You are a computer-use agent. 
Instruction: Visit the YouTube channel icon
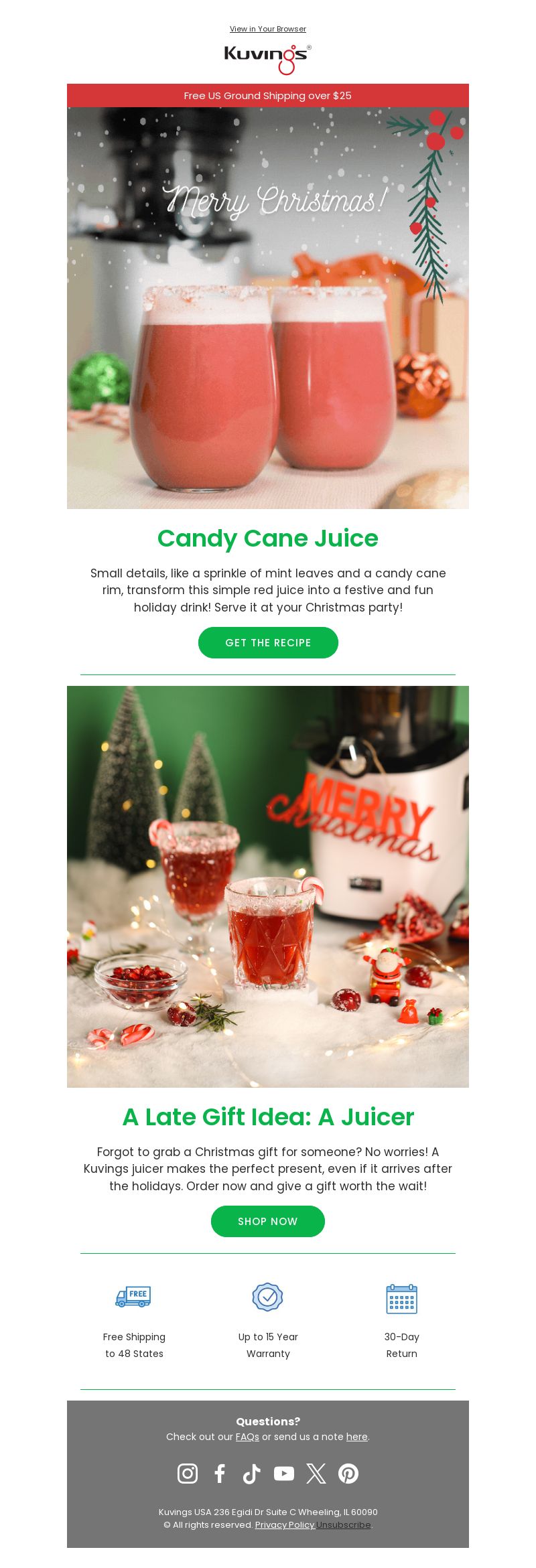tap(284, 1474)
